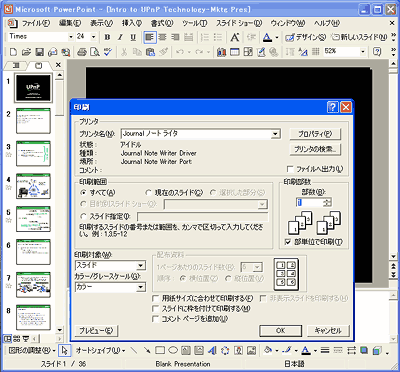The width and height of the screenshot is (400, 372).
Task: Open the help question mark icon in toolbar
Action: (x=377, y=52)
